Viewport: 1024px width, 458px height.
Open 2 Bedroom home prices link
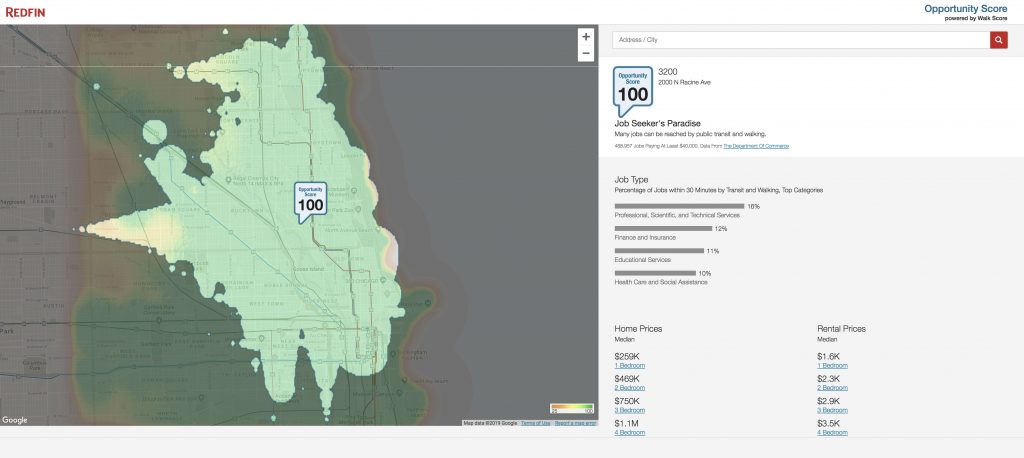629,388
